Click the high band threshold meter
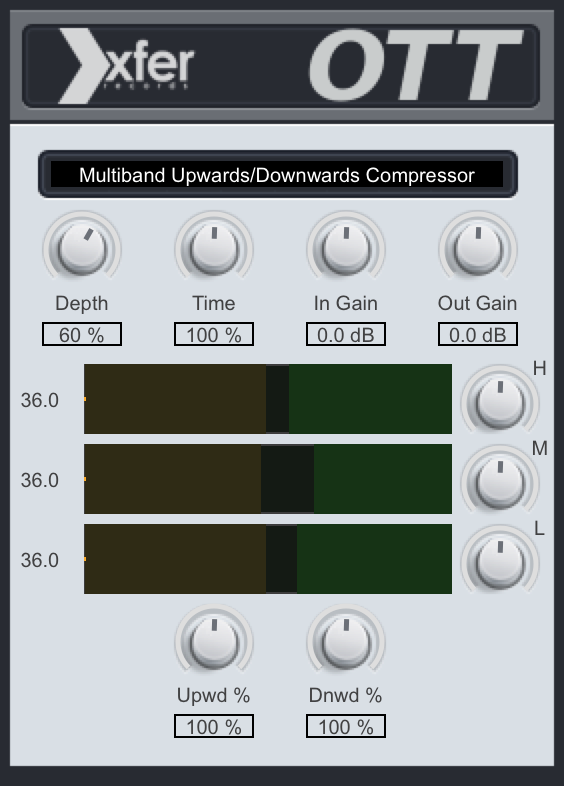The image size is (564, 786). pyautogui.click(x=268, y=399)
